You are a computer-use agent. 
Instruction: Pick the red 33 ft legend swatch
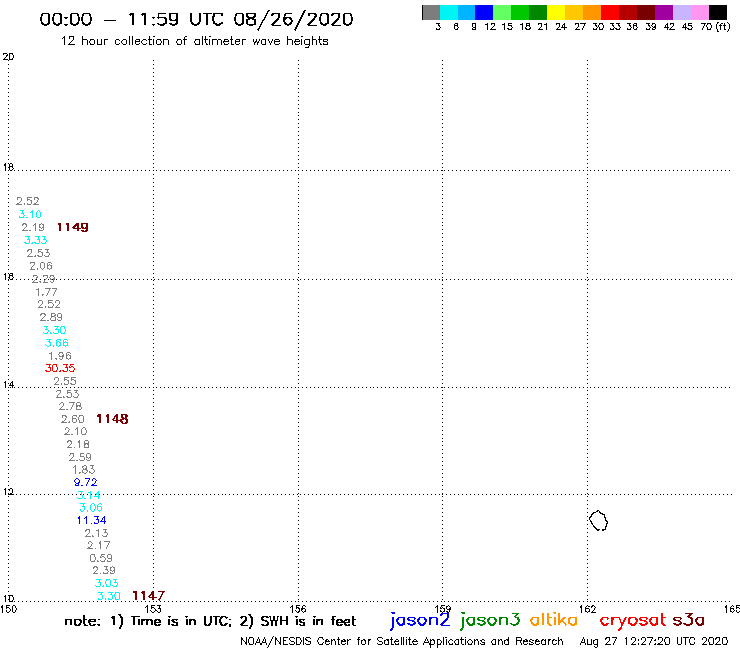pos(610,12)
